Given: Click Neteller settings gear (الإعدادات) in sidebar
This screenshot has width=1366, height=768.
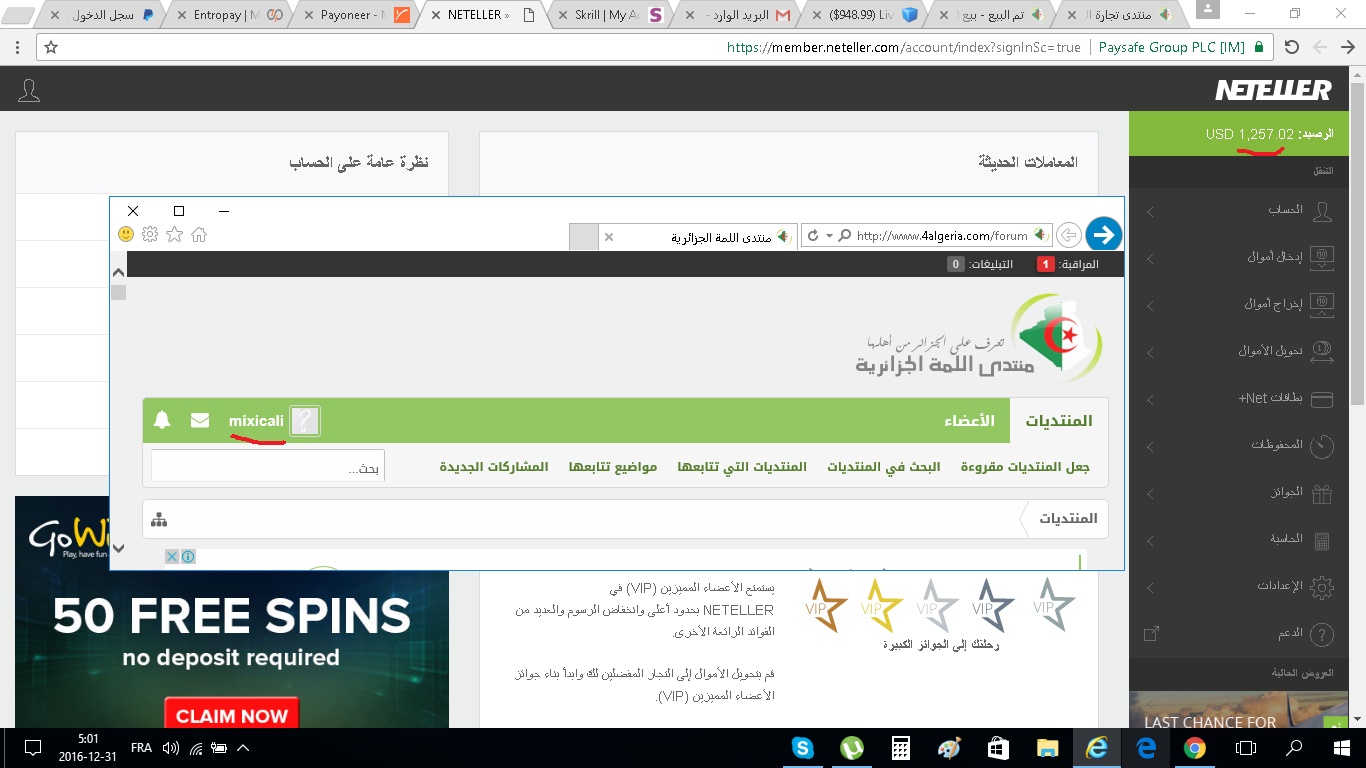Looking at the screenshot, I should point(1321,587).
